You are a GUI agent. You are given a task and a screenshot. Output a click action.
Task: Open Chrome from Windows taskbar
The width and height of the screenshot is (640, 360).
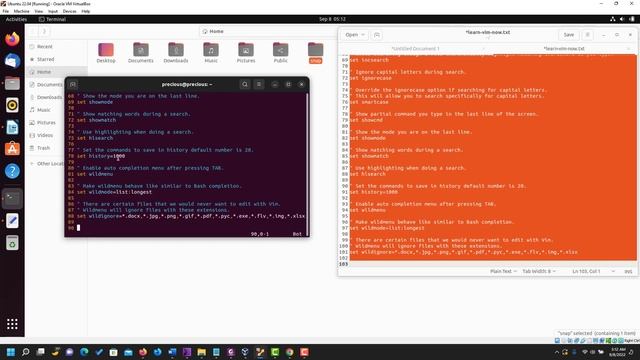[x=289, y=352]
